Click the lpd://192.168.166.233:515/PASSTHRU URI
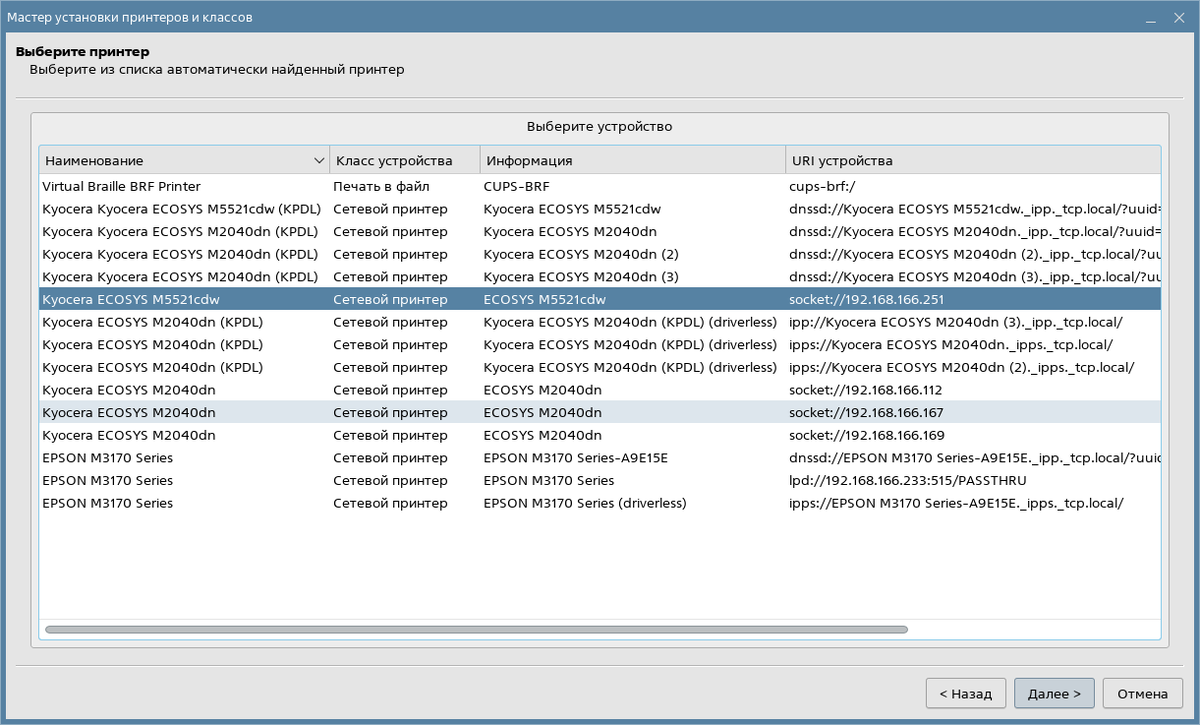Screen dimensions: 1200x725 [908, 481]
